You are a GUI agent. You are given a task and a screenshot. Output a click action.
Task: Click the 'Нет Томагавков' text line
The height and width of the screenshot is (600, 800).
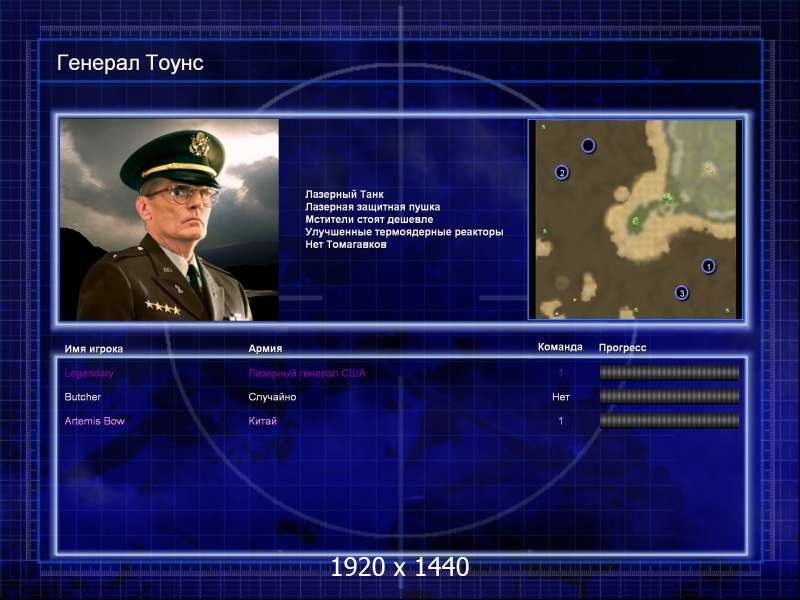[346, 244]
